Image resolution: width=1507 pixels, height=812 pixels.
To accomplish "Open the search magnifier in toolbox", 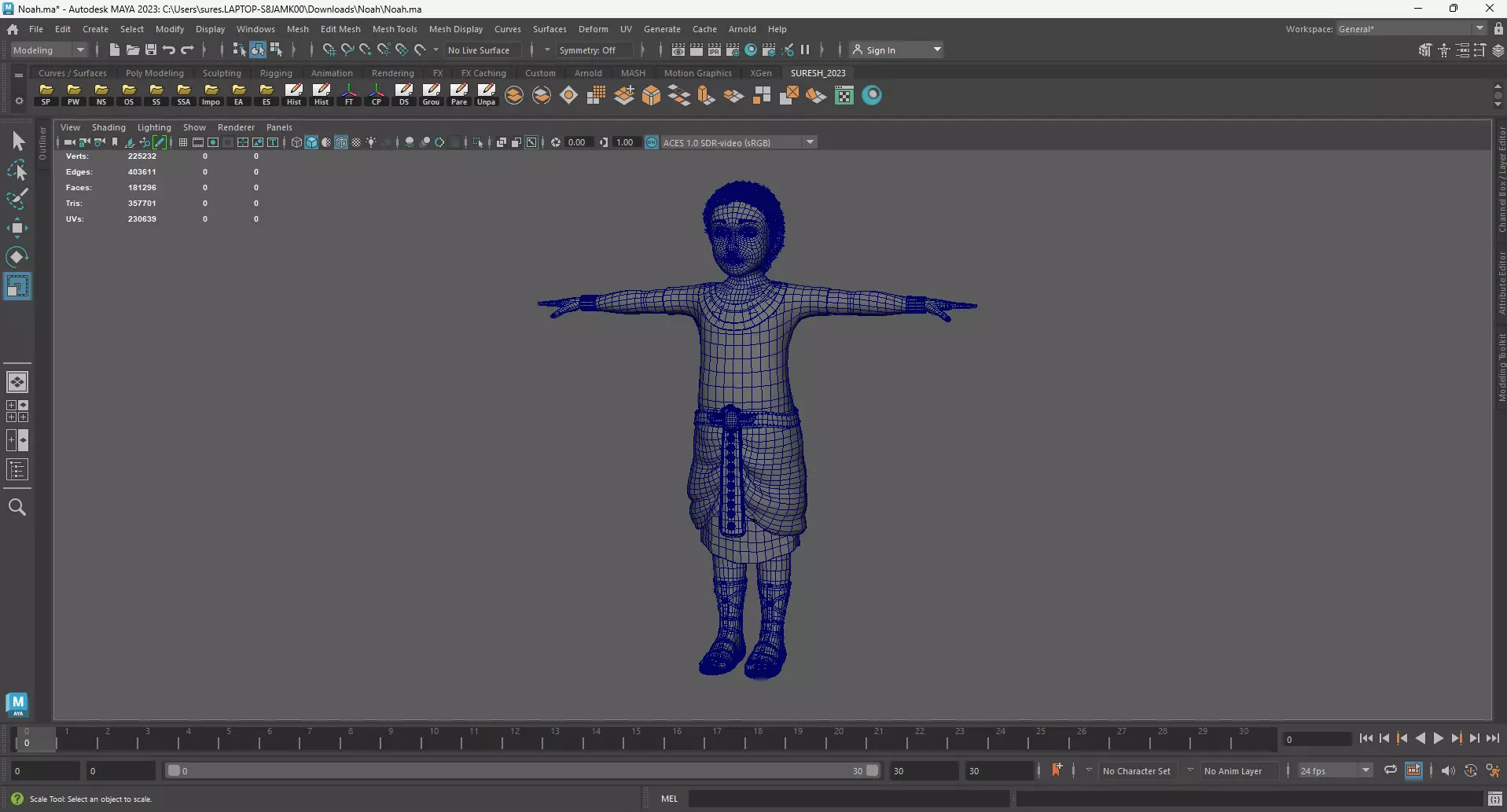I will coord(17,507).
